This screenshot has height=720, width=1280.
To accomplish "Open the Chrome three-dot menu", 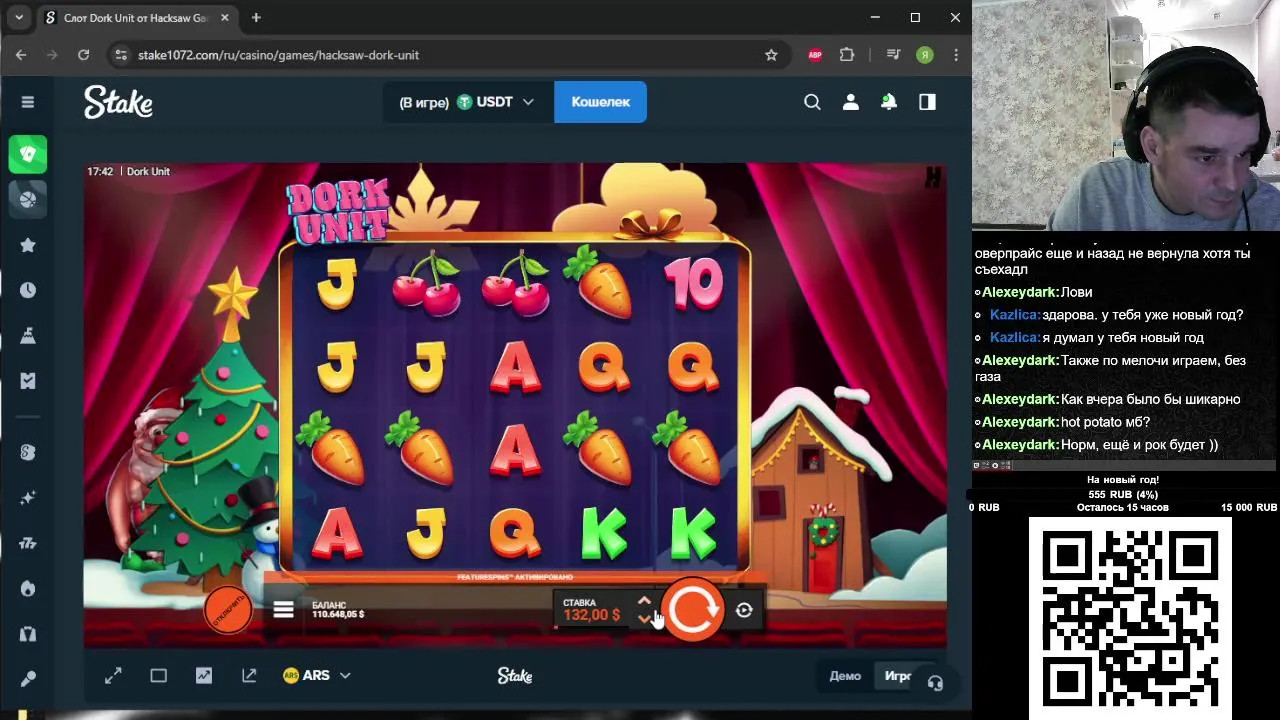I will coord(956,55).
